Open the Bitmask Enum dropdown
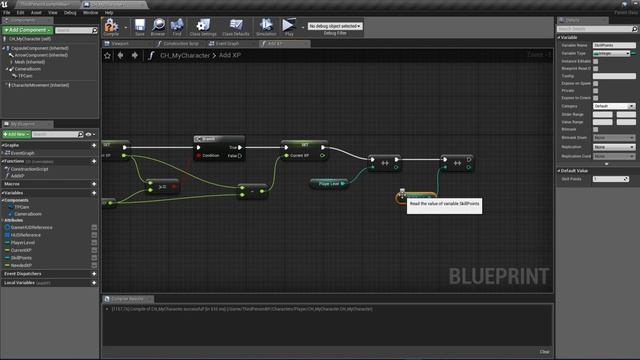 click(614, 138)
